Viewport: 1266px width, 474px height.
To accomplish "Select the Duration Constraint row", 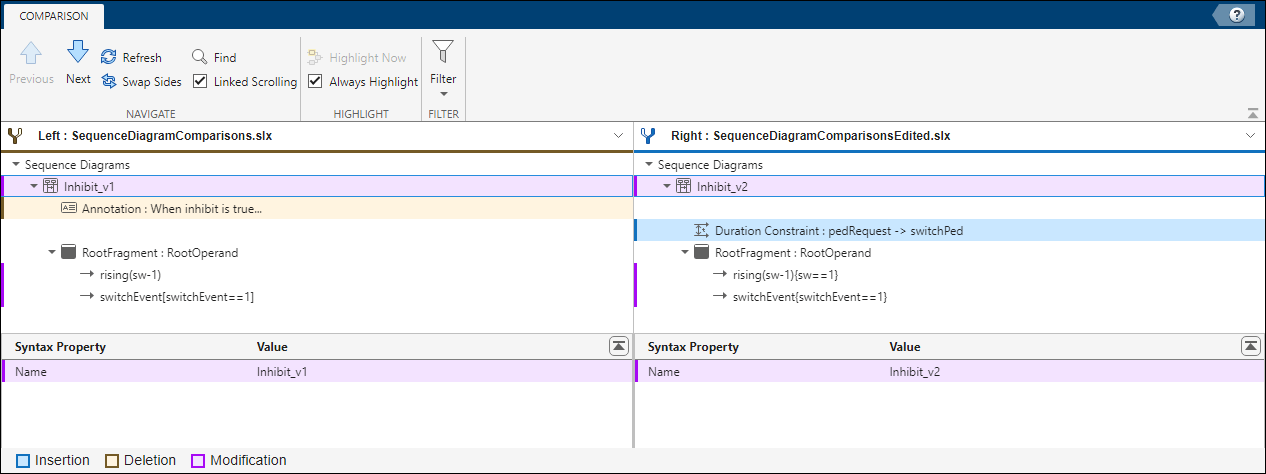I will pos(839,231).
